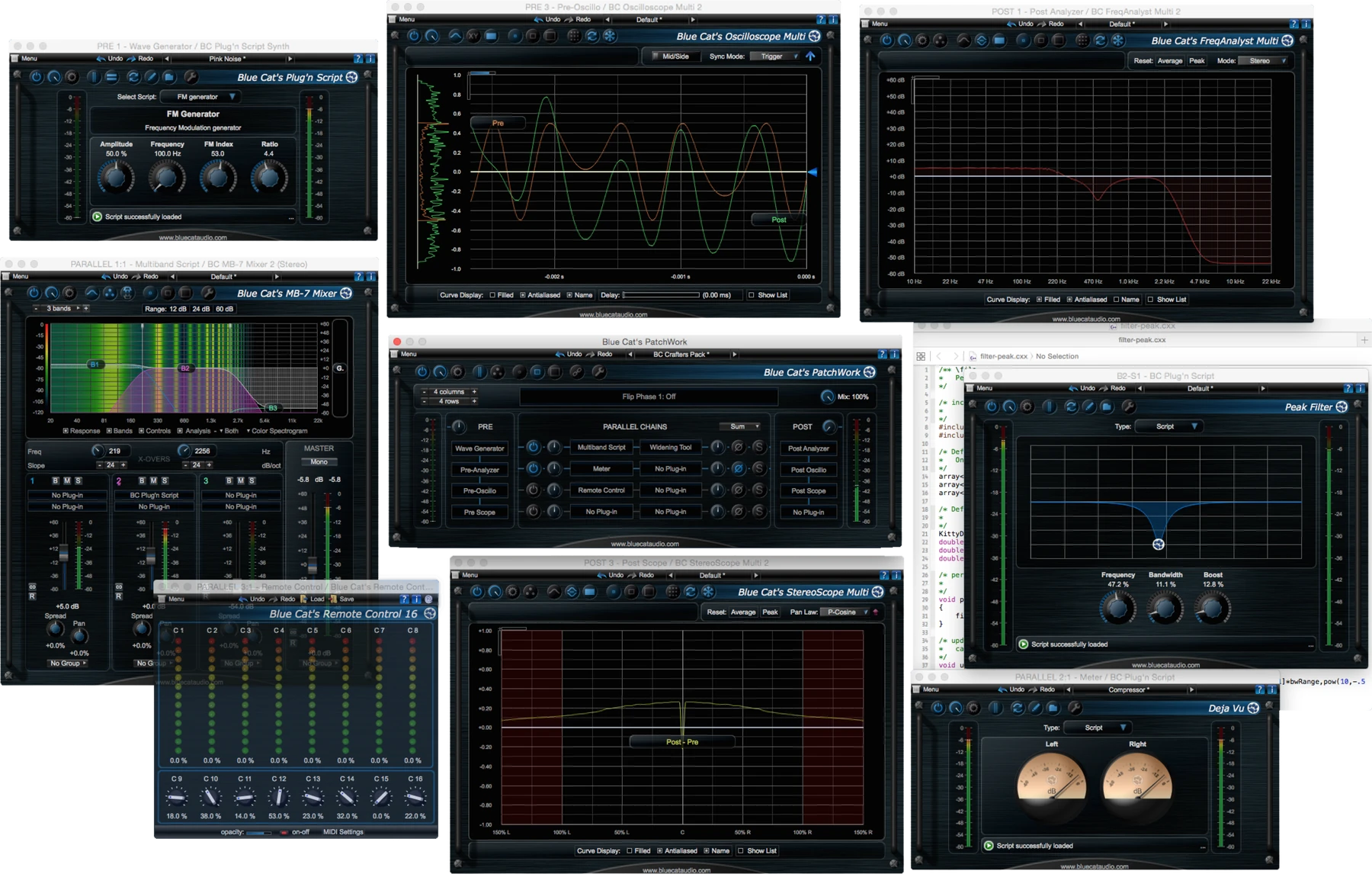
Task: Toggle Filled checkbox in Oscilloscope curve display
Action: tap(492, 295)
